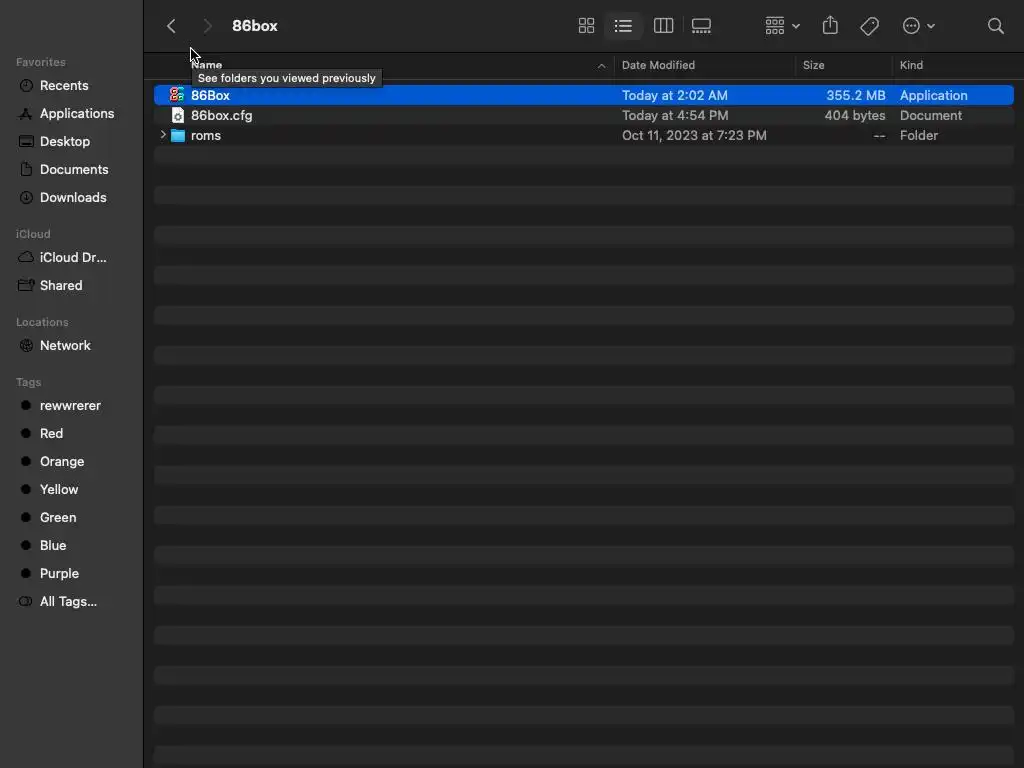Image resolution: width=1024 pixels, height=768 pixels.
Task: Toggle sort direction arrow in Name column
Action: point(601,66)
